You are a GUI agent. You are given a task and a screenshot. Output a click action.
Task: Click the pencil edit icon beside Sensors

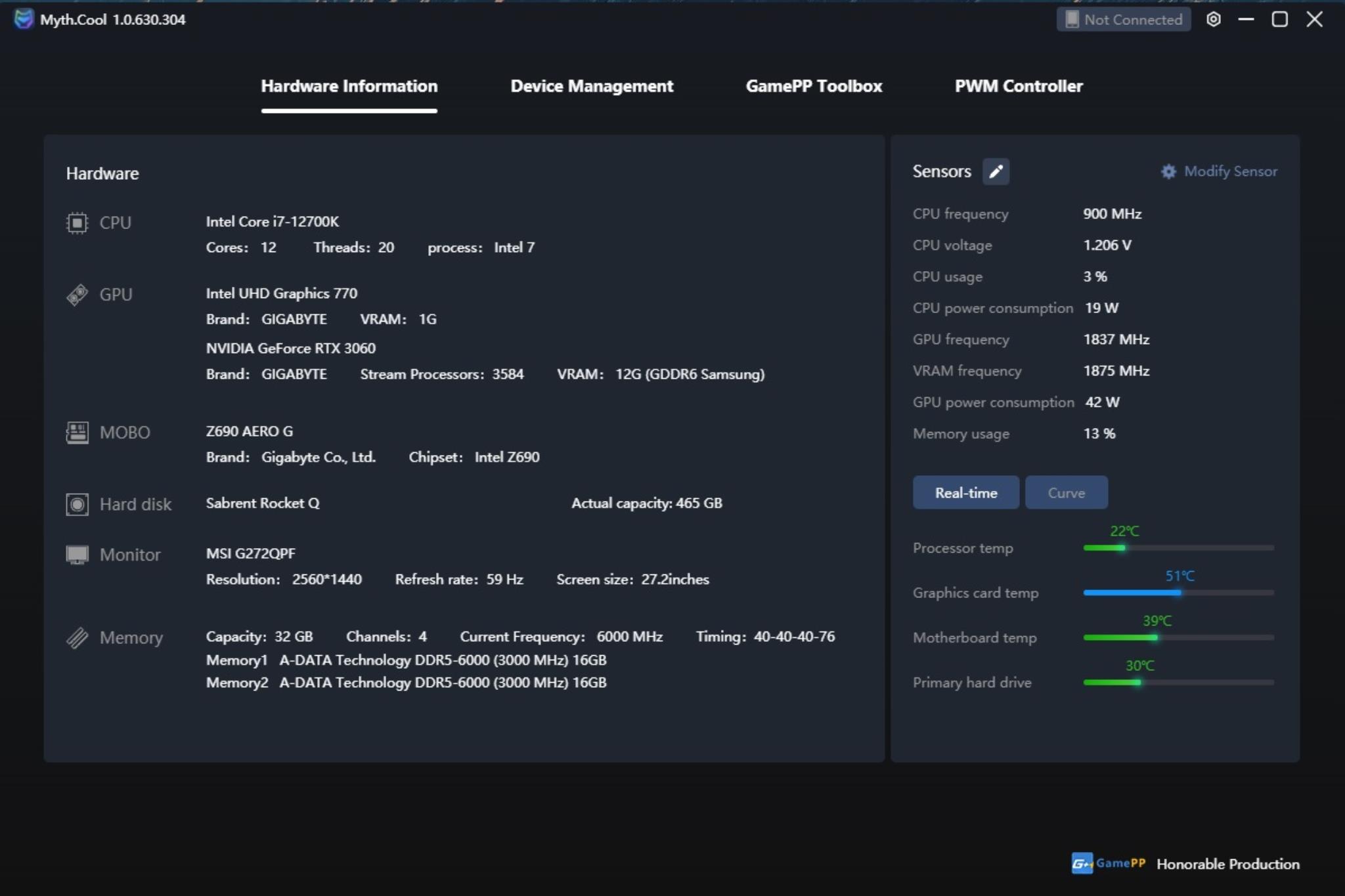tap(996, 171)
